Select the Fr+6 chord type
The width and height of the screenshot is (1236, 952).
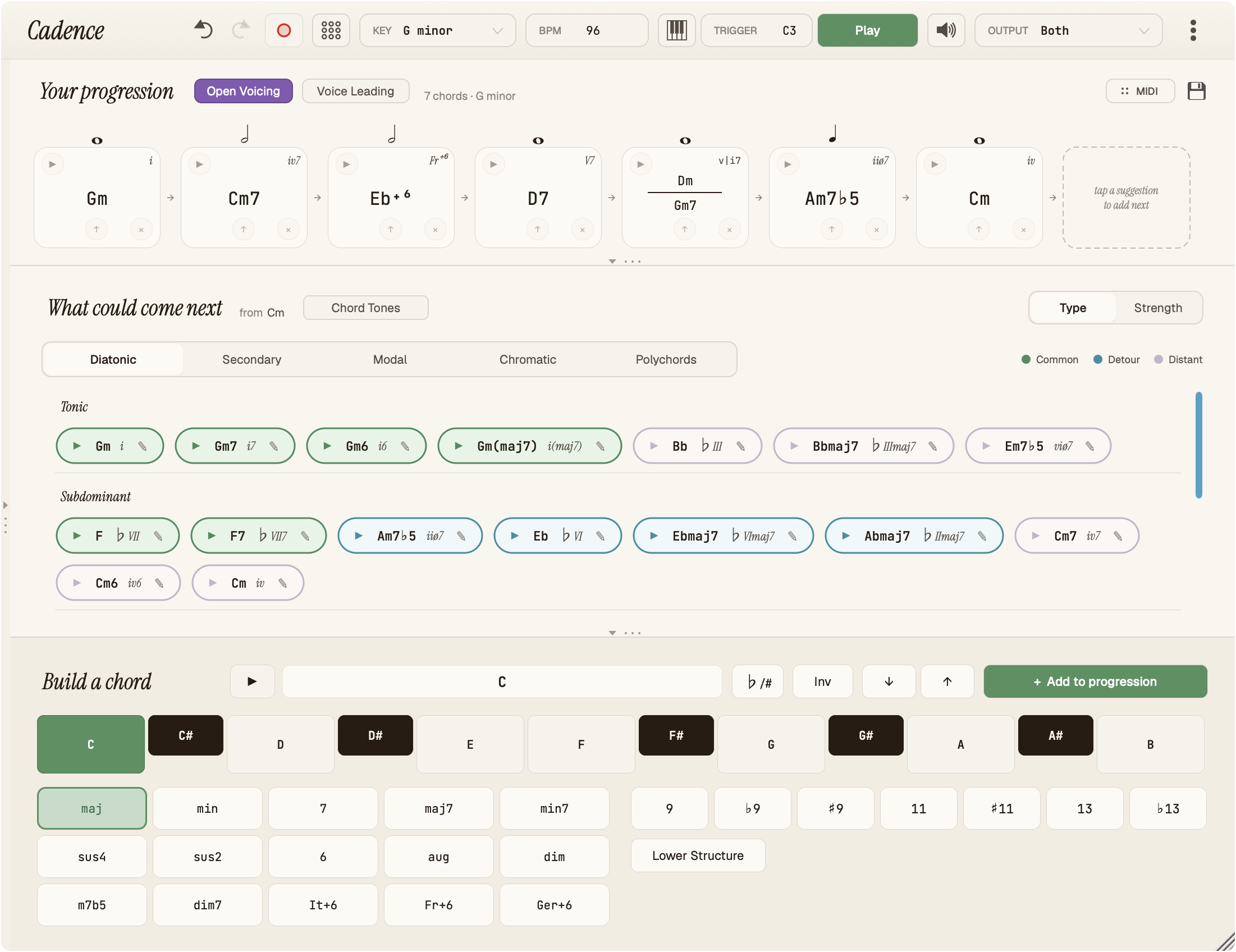pyautogui.click(x=438, y=905)
